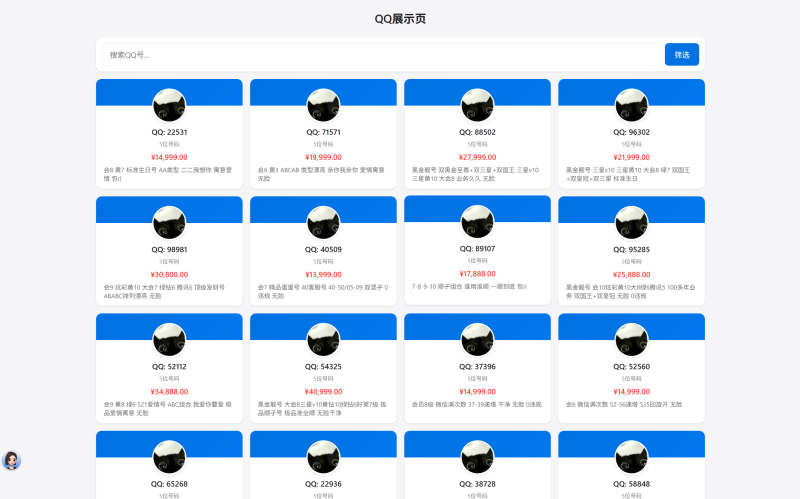Click the ¥14,999.00 price under QQ 37396
Image resolution: width=800 pixels, height=499 pixels.
[x=478, y=391]
